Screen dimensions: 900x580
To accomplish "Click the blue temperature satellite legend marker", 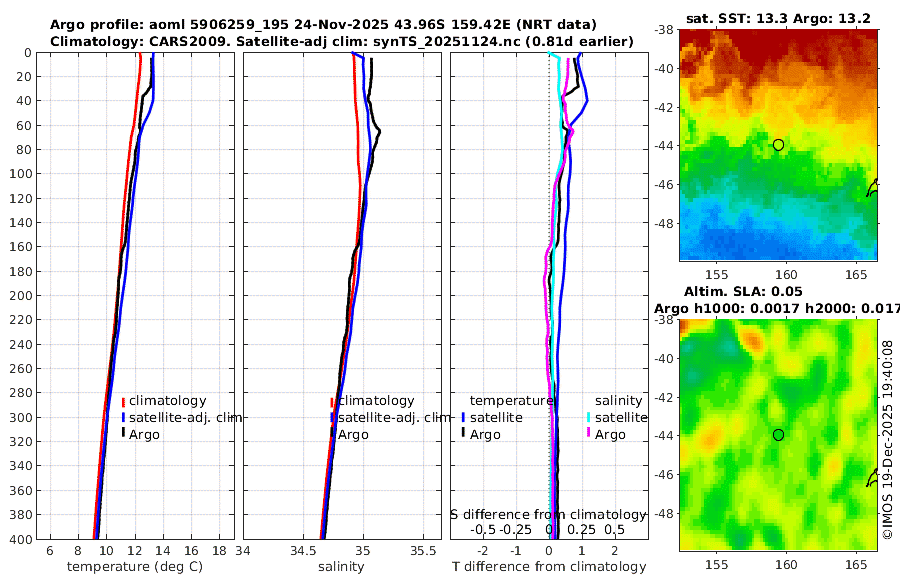I will pyautogui.click(x=463, y=417).
